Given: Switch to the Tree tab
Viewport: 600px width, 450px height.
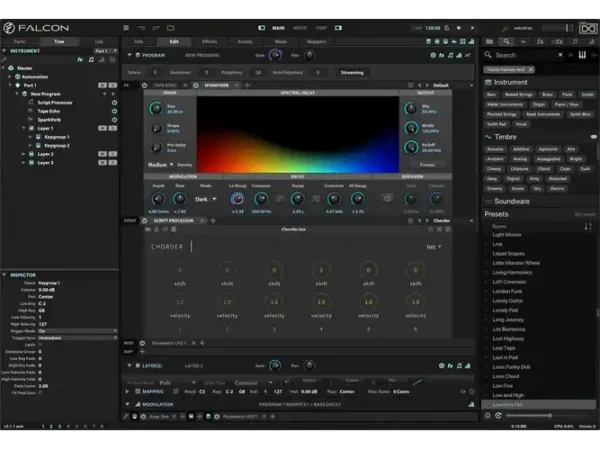Looking at the screenshot, I should pyautogui.click(x=59, y=41).
